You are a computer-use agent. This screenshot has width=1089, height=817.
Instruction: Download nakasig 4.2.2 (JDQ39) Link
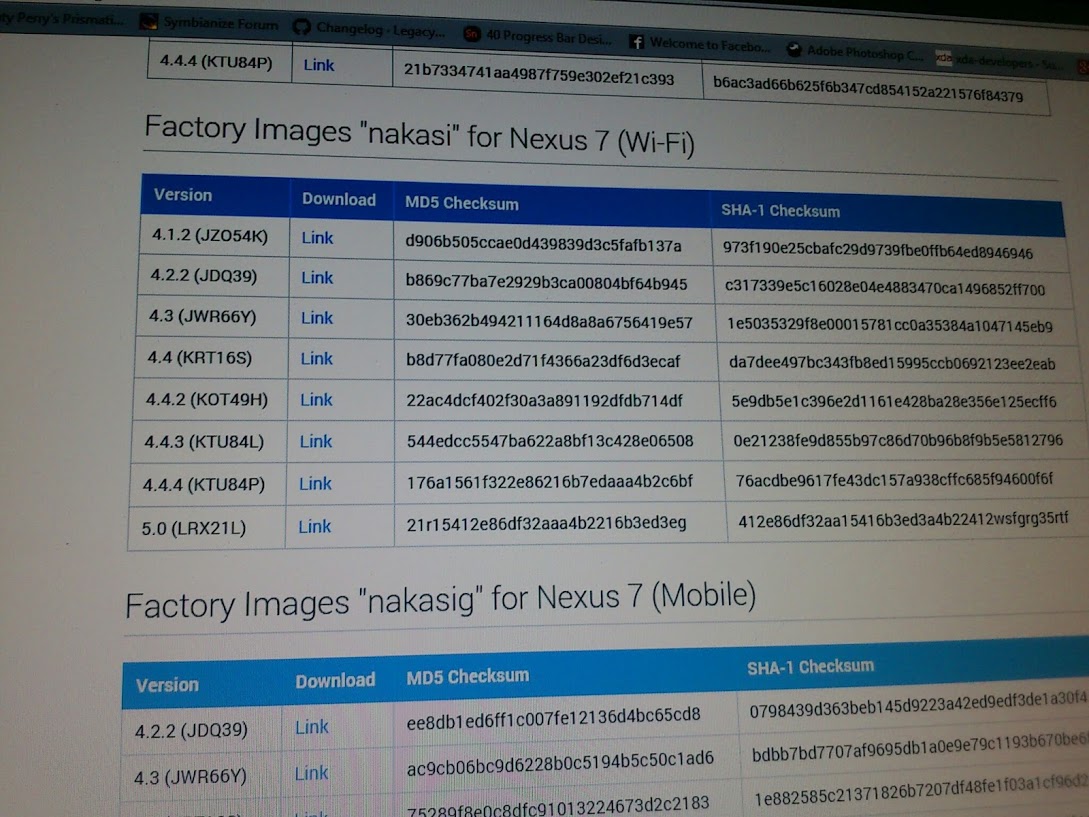tap(311, 727)
